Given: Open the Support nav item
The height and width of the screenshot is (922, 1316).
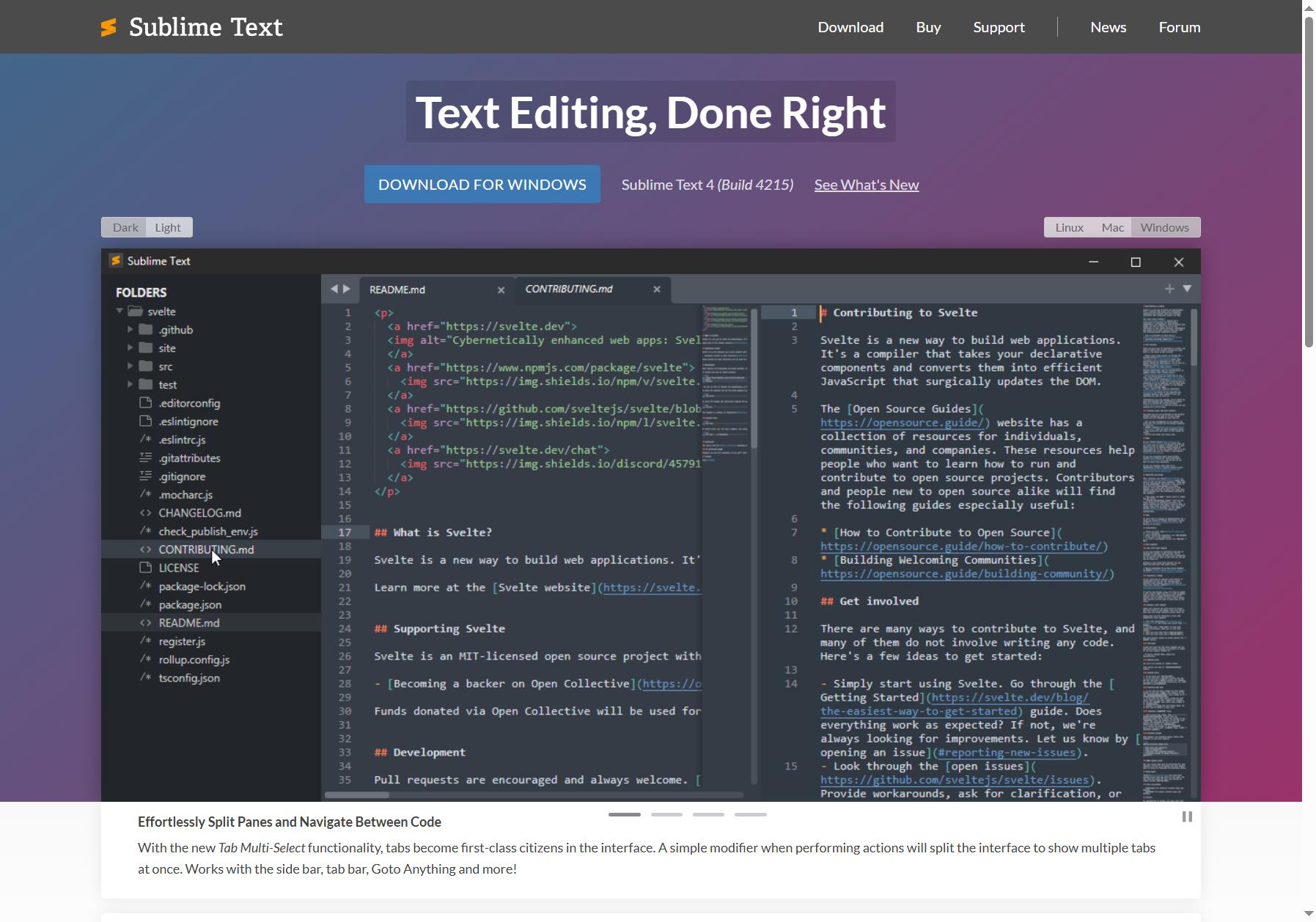Looking at the screenshot, I should coord(999,27).
